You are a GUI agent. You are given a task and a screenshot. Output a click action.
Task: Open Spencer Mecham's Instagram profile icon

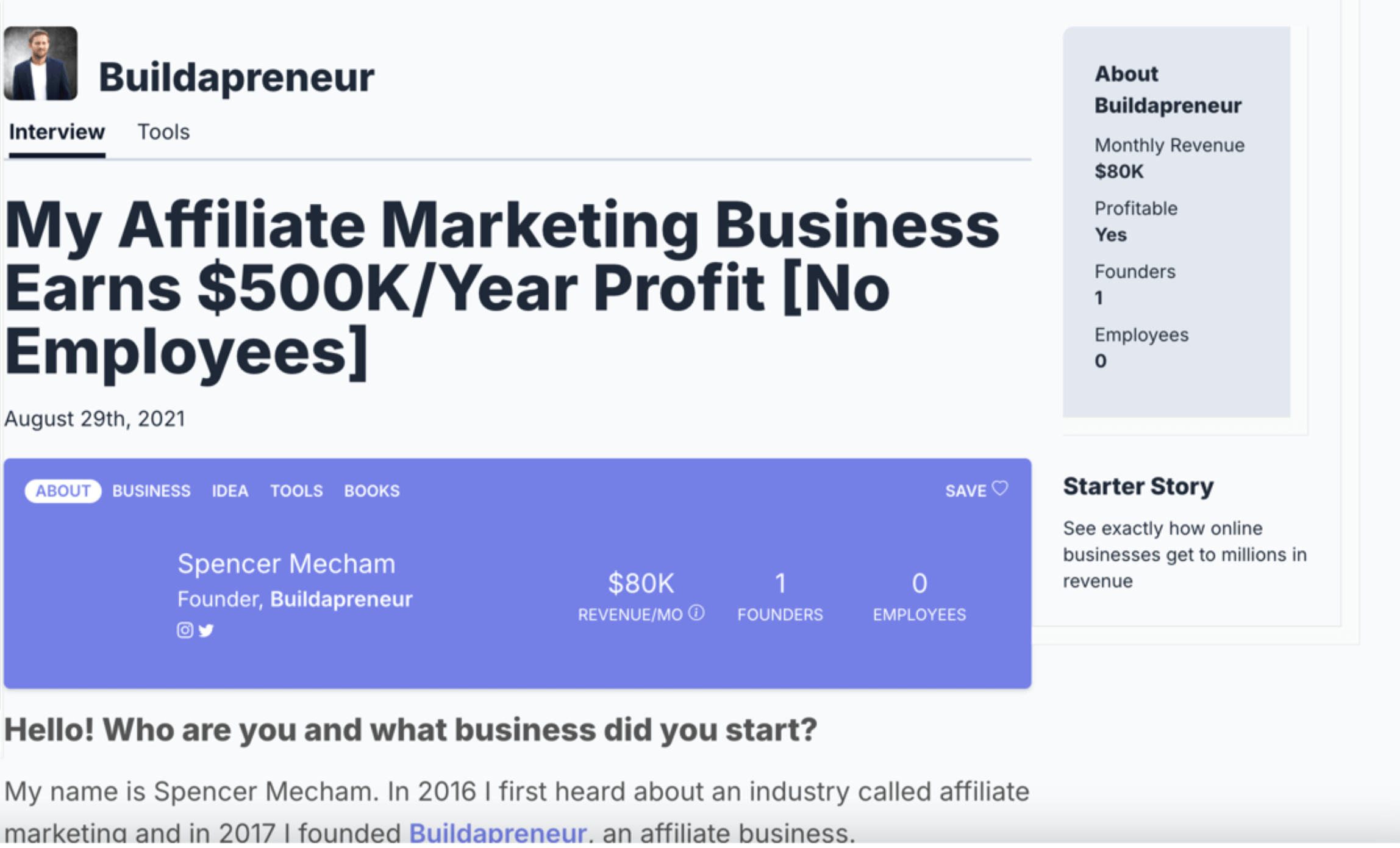pyautogui.click(x=185, y=630)
